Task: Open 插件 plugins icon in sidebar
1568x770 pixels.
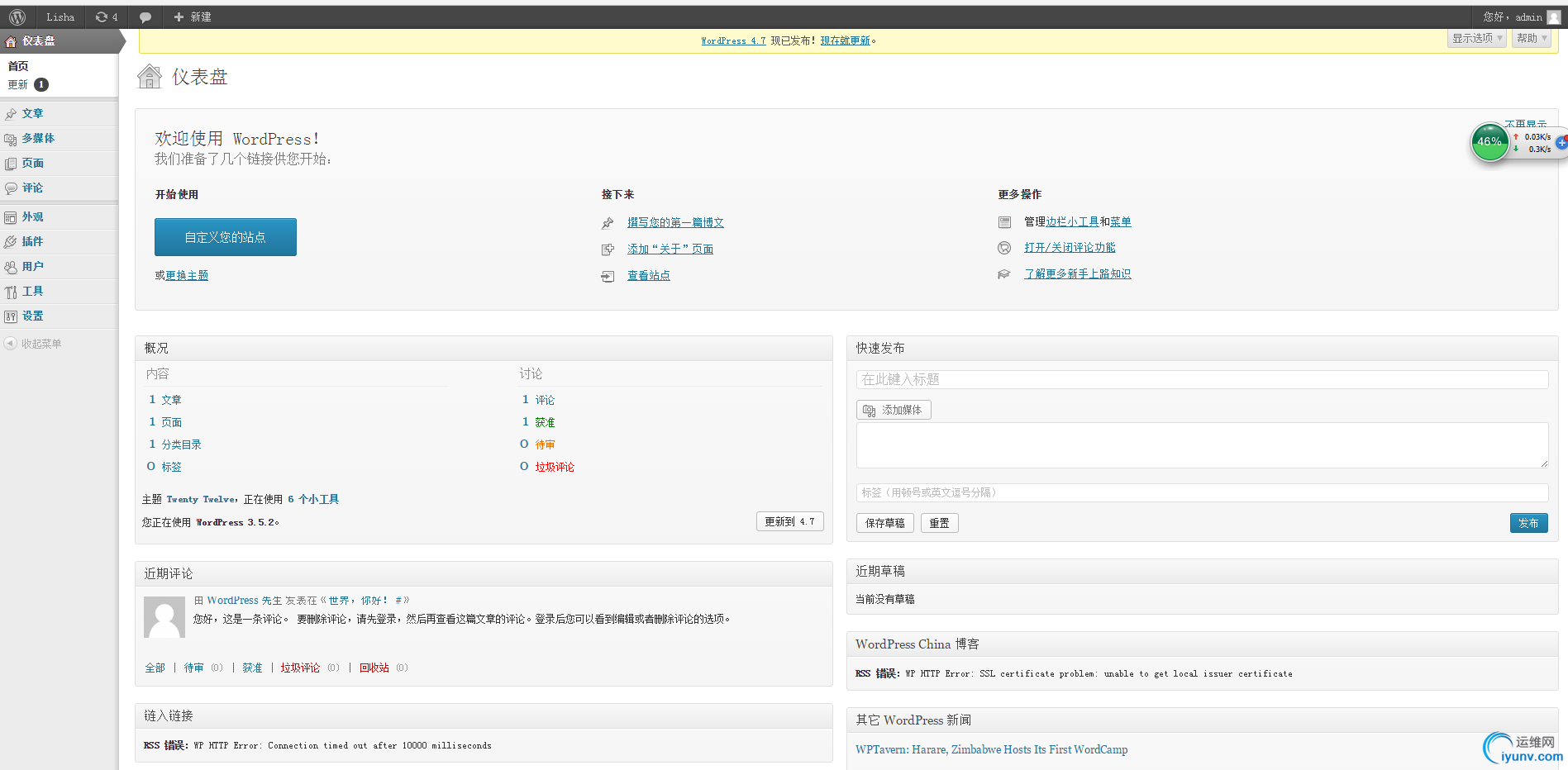Action: click(11, 242)
